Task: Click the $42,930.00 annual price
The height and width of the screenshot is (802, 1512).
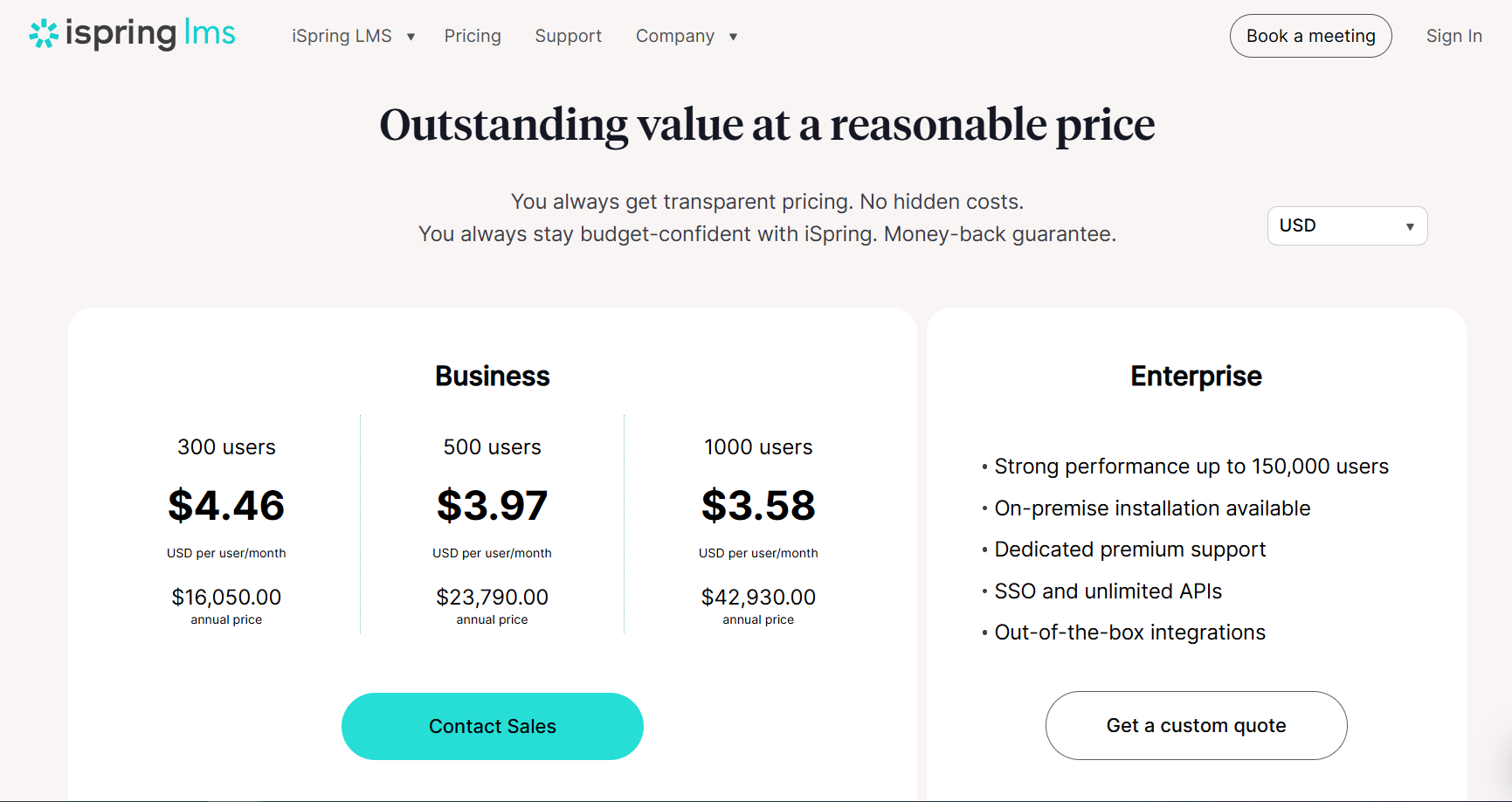Action: click(758, 597)
